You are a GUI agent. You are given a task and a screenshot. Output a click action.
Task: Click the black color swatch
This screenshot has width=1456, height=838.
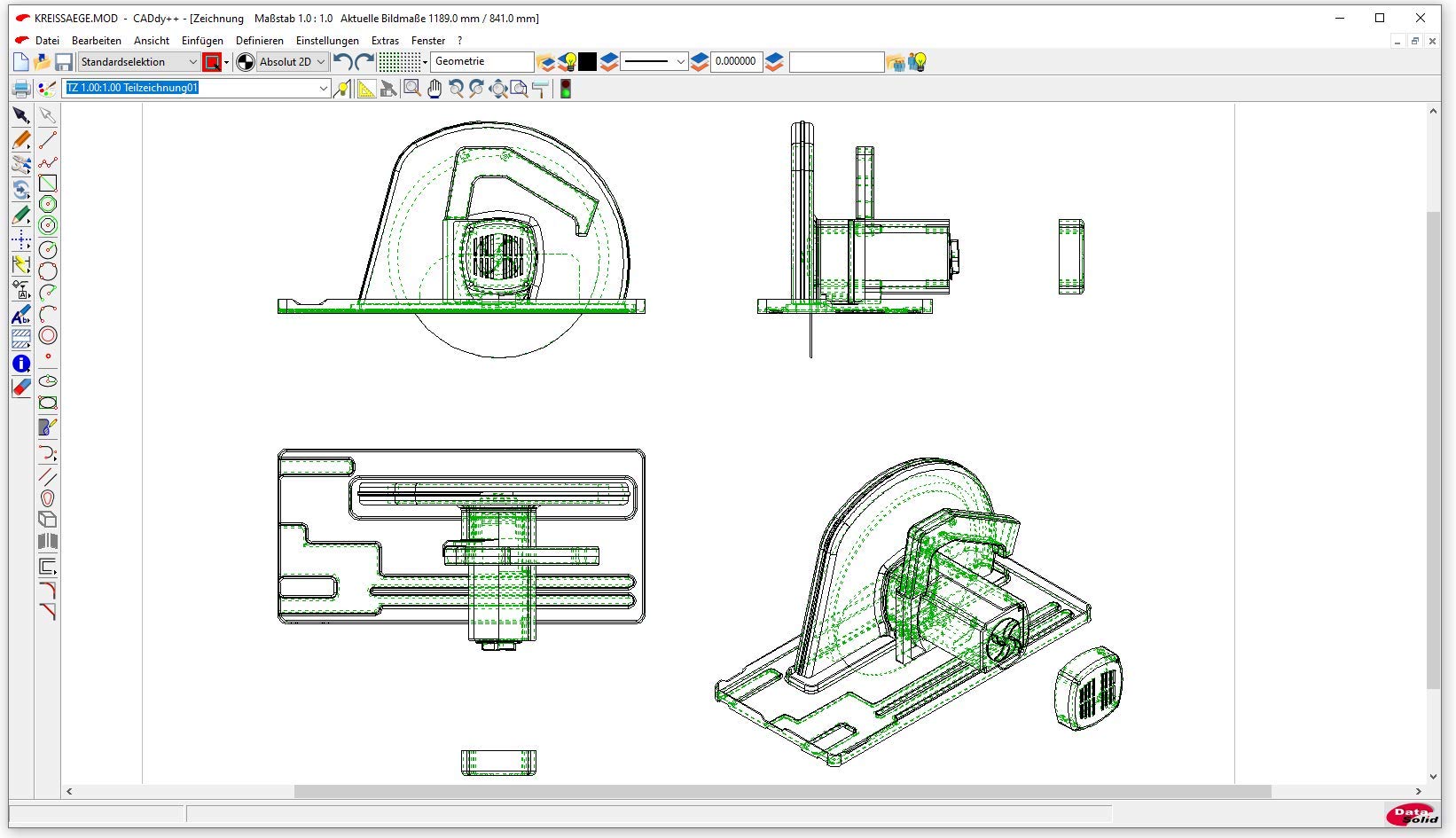coord(588,62)
